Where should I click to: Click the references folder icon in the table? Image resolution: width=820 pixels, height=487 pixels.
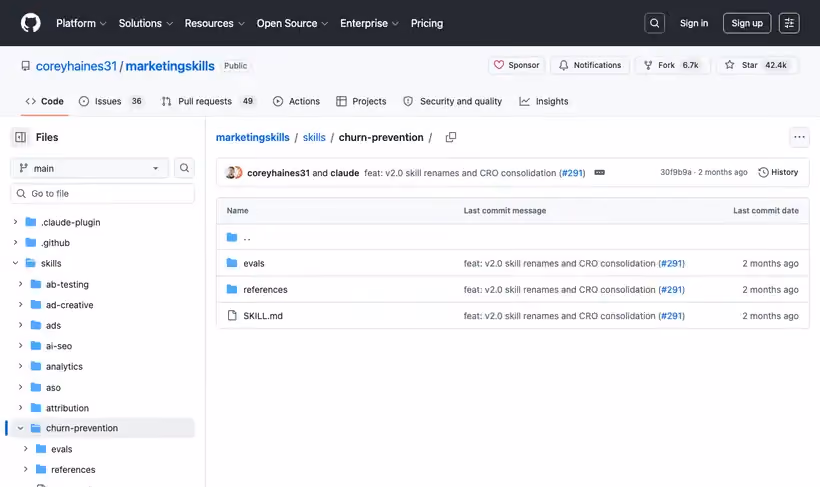click(232, 289)
